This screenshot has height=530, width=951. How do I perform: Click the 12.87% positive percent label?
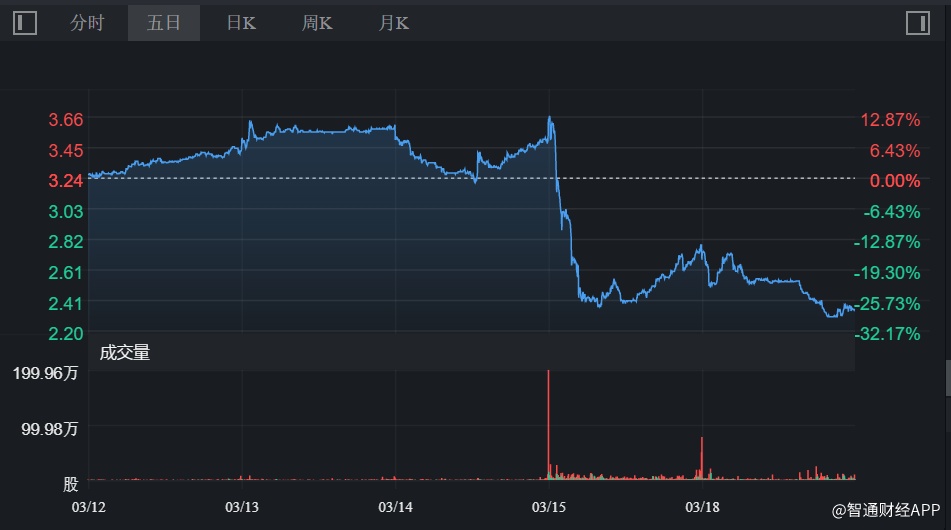pyautogui.click(x=890, y=119)
